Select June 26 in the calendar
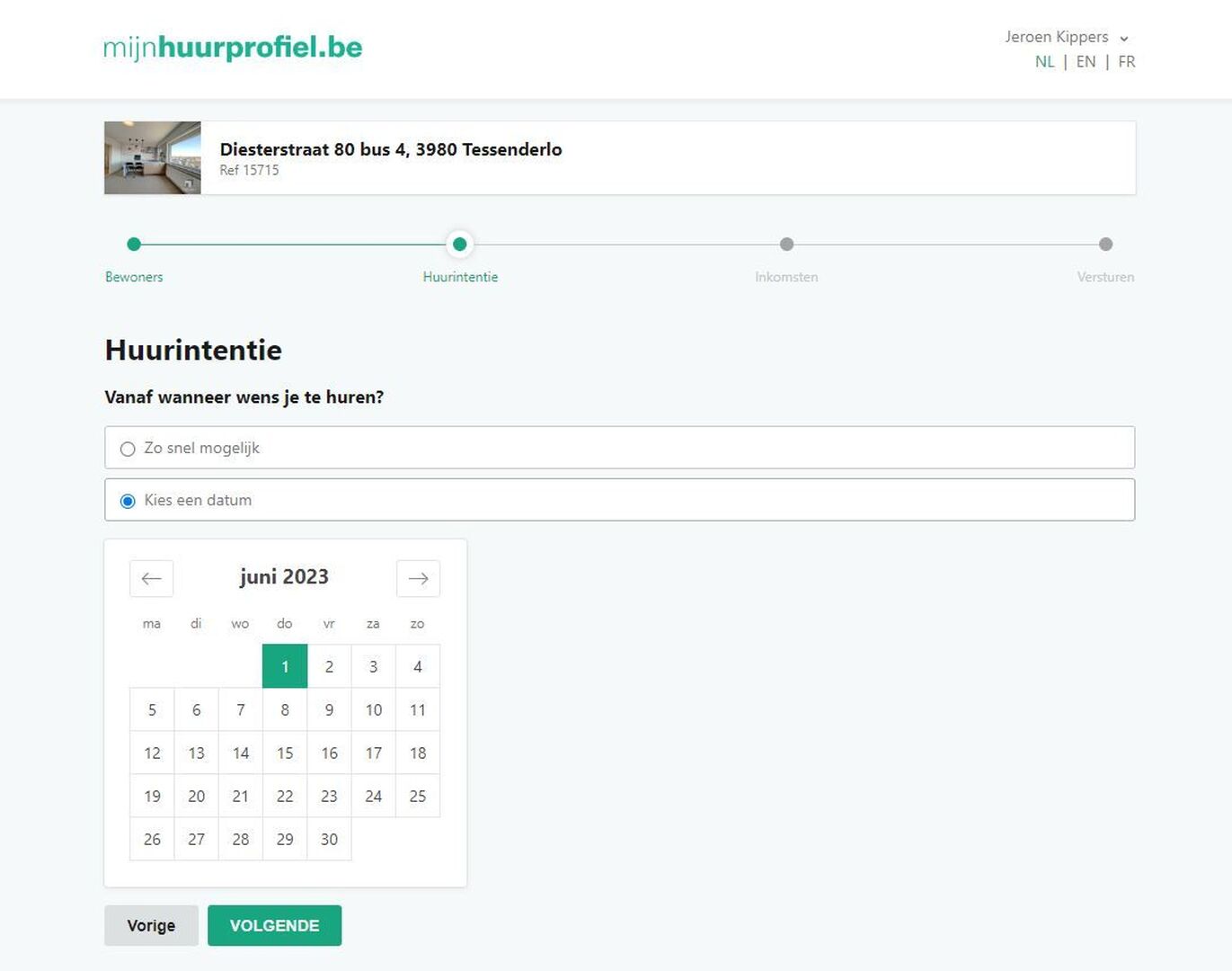Image resolution: width=1232 pixels, height=971 pixels. coord(152,839)
